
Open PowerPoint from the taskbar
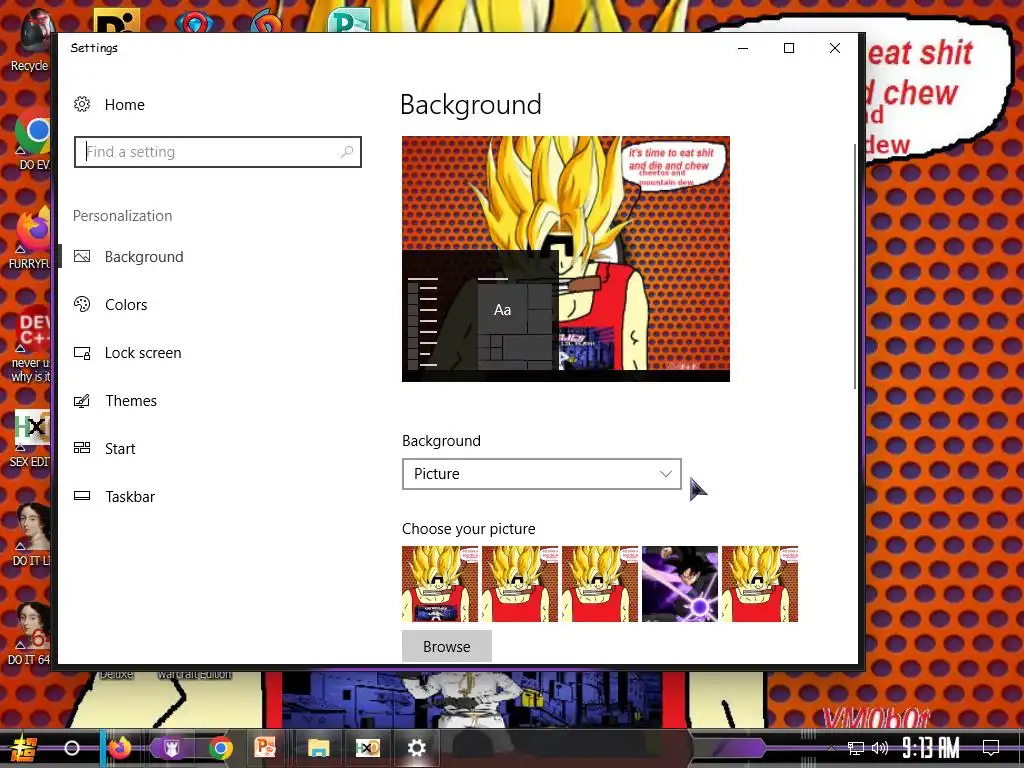pos(265,748)
